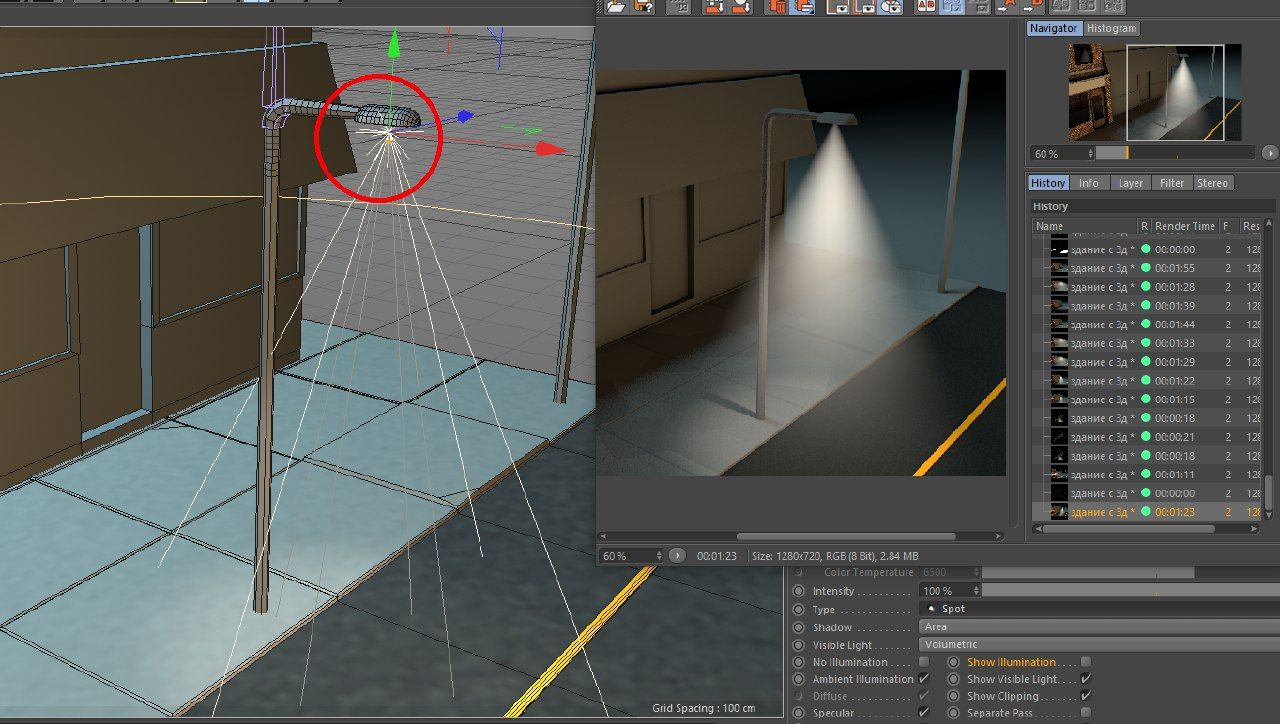
Task: Click the Render Time column header
Action: click(1185, 226)
